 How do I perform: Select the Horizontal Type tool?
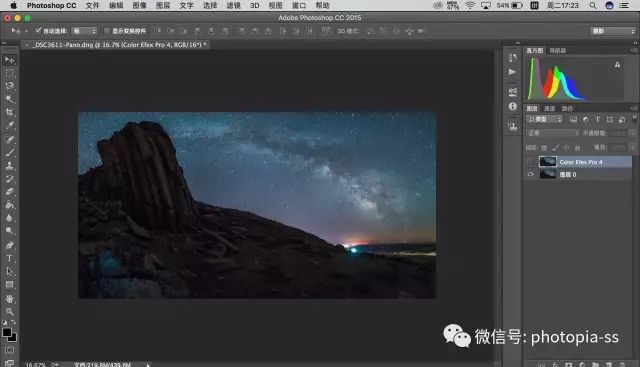point(9,258)
